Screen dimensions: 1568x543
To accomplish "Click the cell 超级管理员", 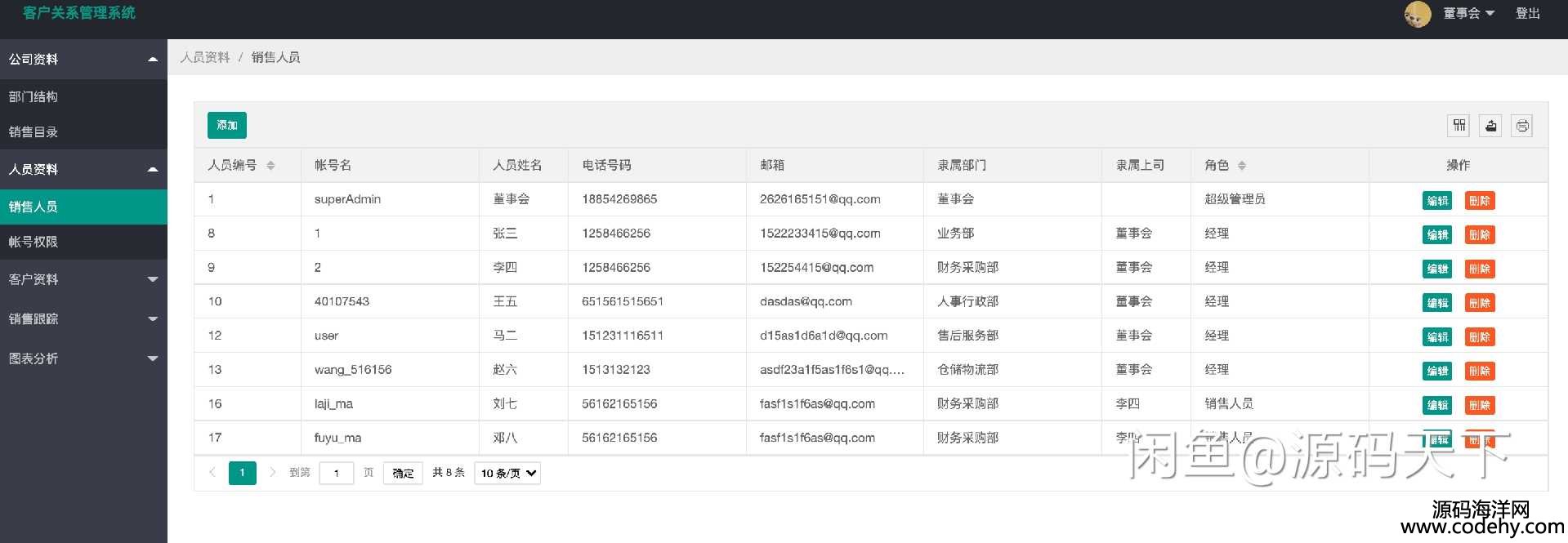I will tap(1235, 199).
